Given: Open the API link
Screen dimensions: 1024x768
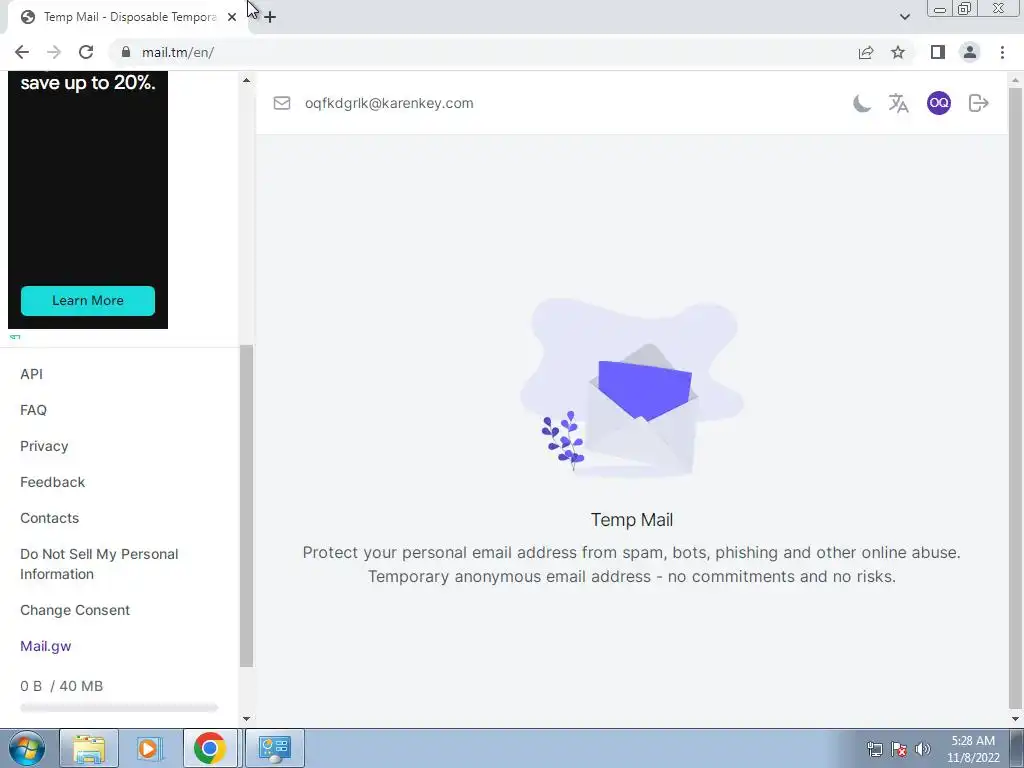Looking at the screenshot, I should click(x=31, y=374).
